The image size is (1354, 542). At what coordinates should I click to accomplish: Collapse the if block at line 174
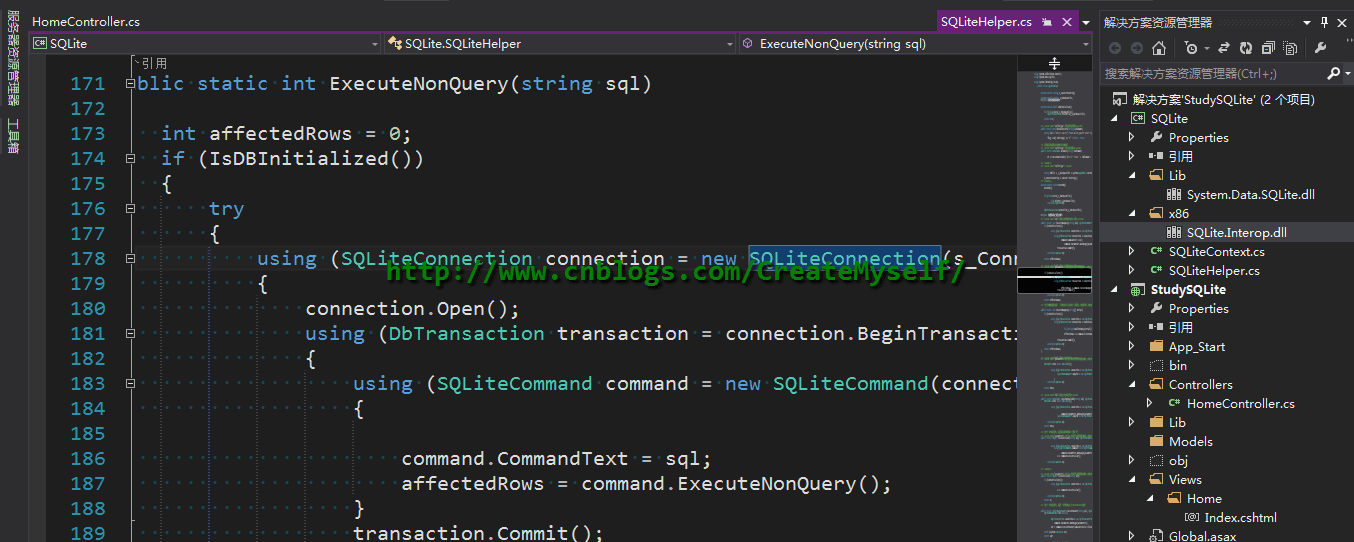pyautogui.click(x=130, y=158)
